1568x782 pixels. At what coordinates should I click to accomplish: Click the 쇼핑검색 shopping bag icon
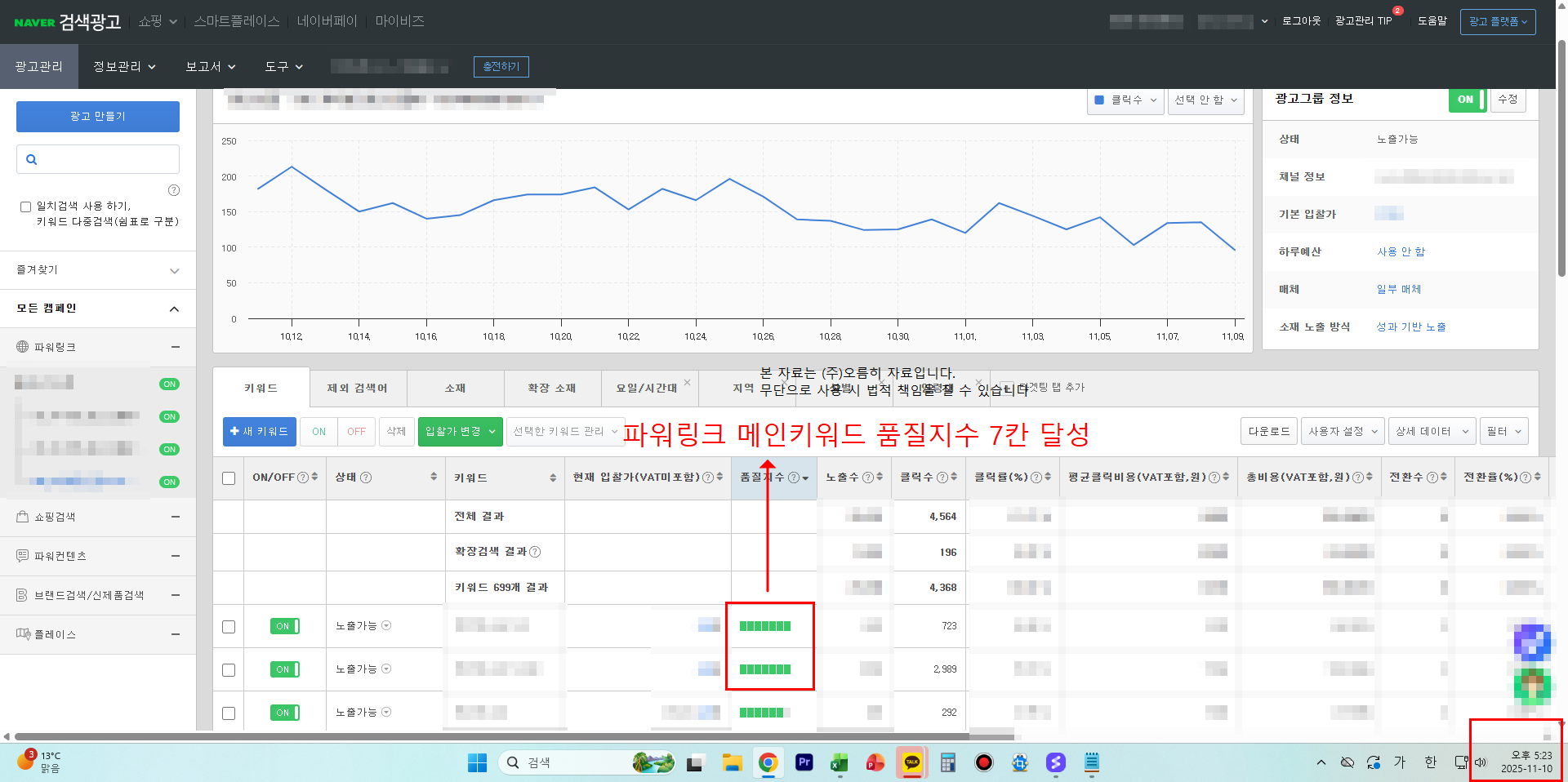(x=22, y=516)
